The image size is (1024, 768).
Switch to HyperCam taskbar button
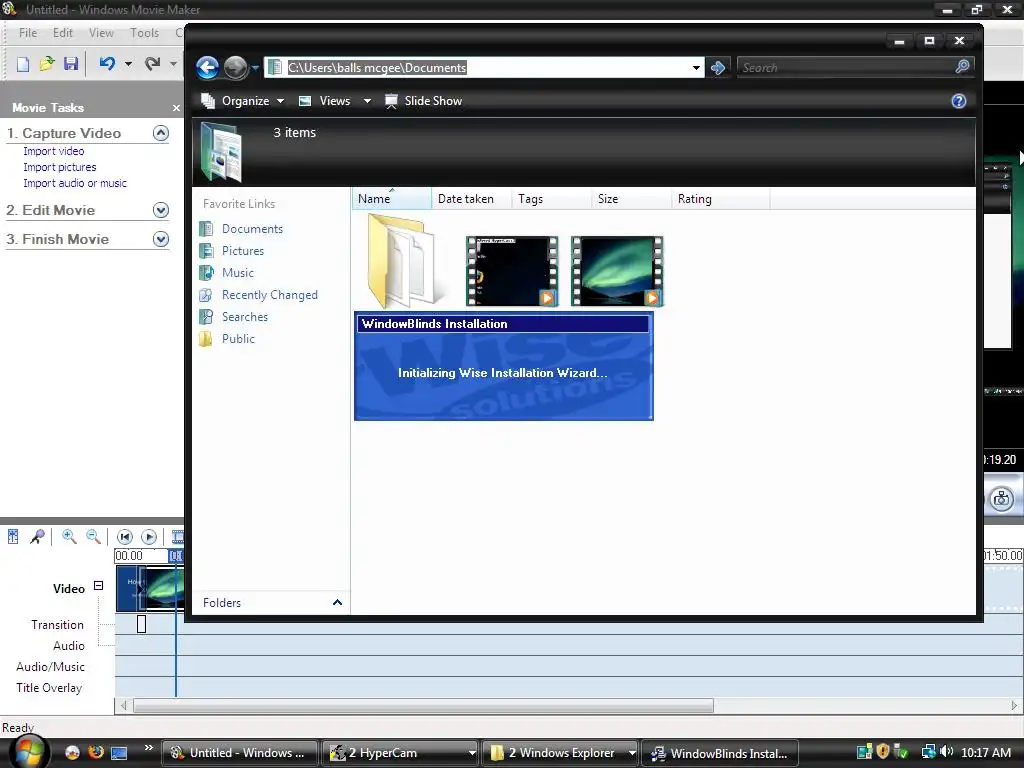(x=401, y=753)
